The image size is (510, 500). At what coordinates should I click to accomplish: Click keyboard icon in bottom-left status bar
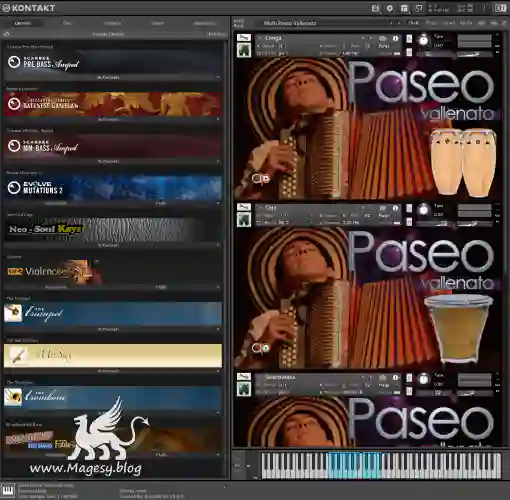click(x=8, y=490)
